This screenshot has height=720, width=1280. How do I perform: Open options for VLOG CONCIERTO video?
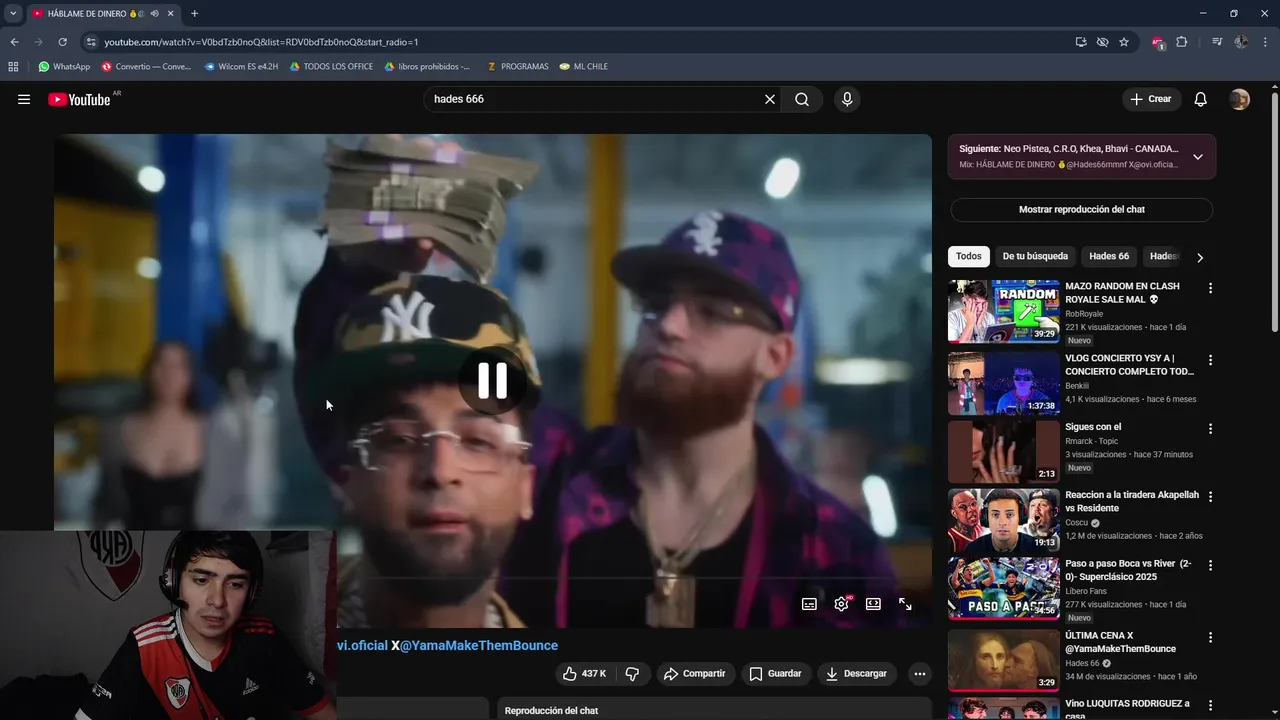(x=1210, y=360)
